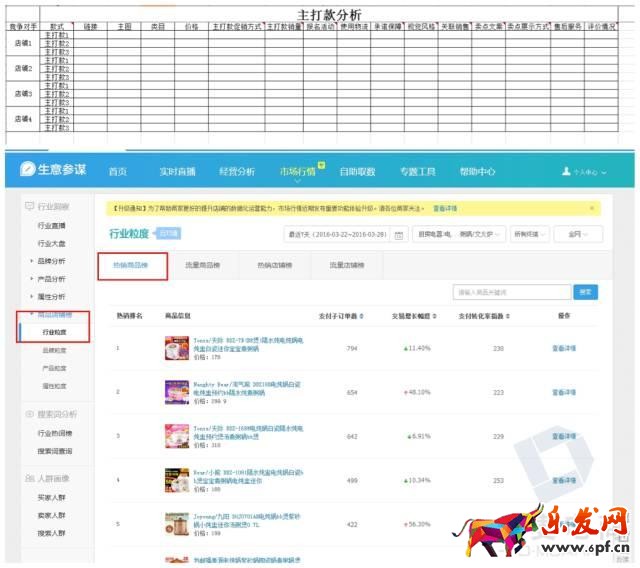This screenshot has width=640, height=568.
Task: Open the calendar icon beside the date range
Action: point(399,235)
